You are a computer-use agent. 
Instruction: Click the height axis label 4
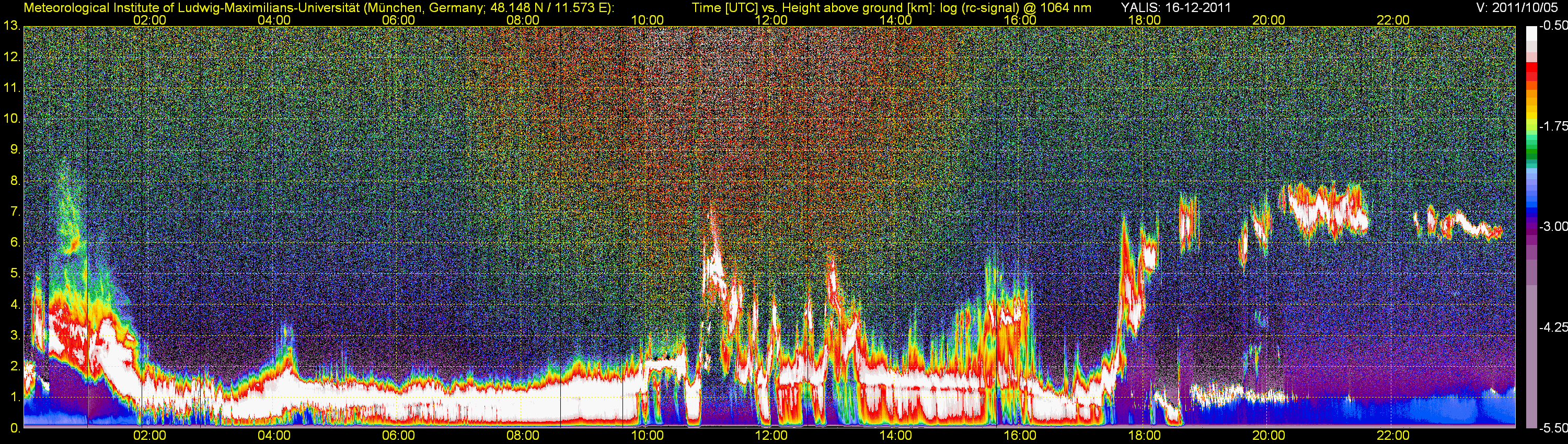coord(15,305)
